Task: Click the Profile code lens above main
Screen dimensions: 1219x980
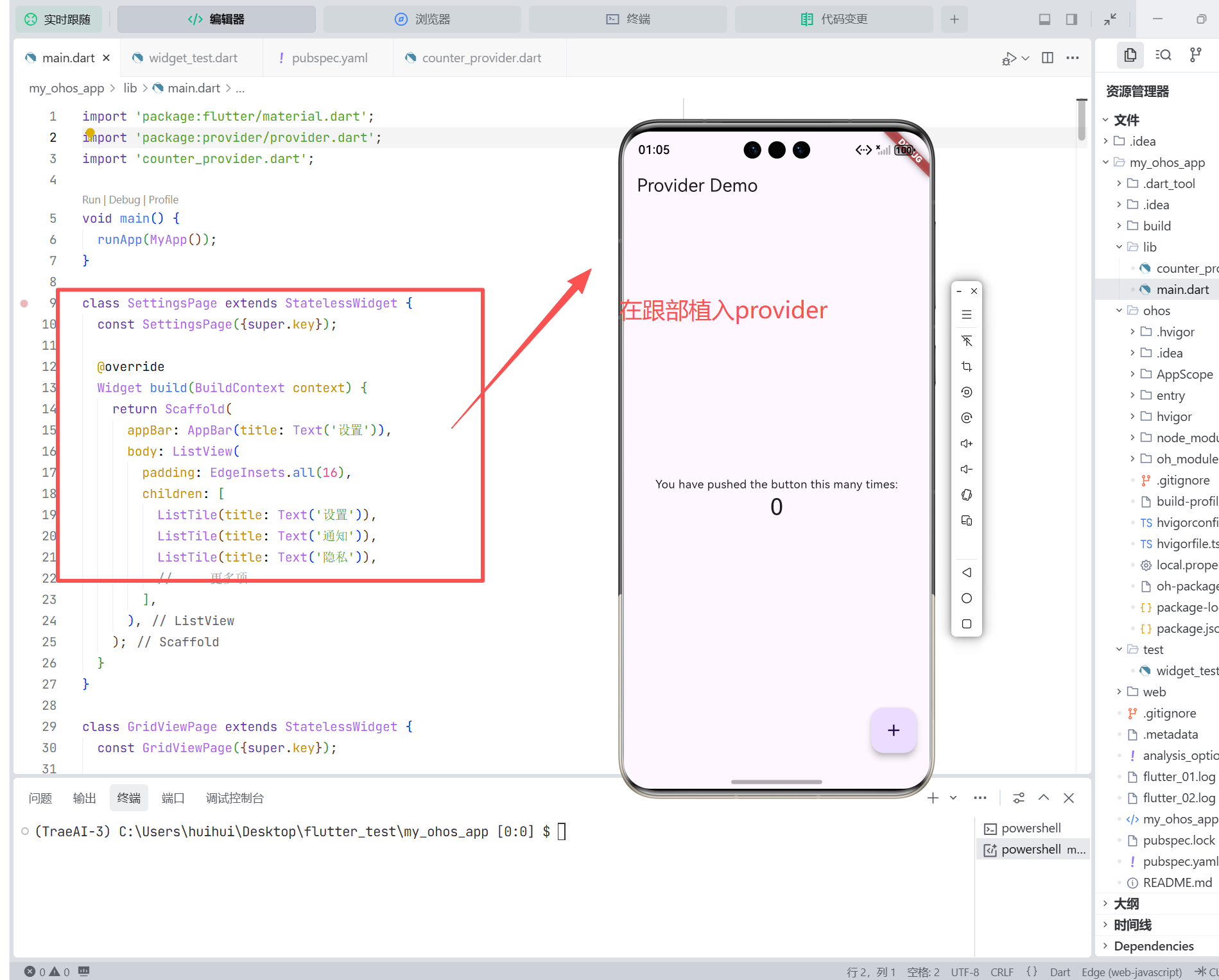Action: pyautogui.click(x=164, y=200)
